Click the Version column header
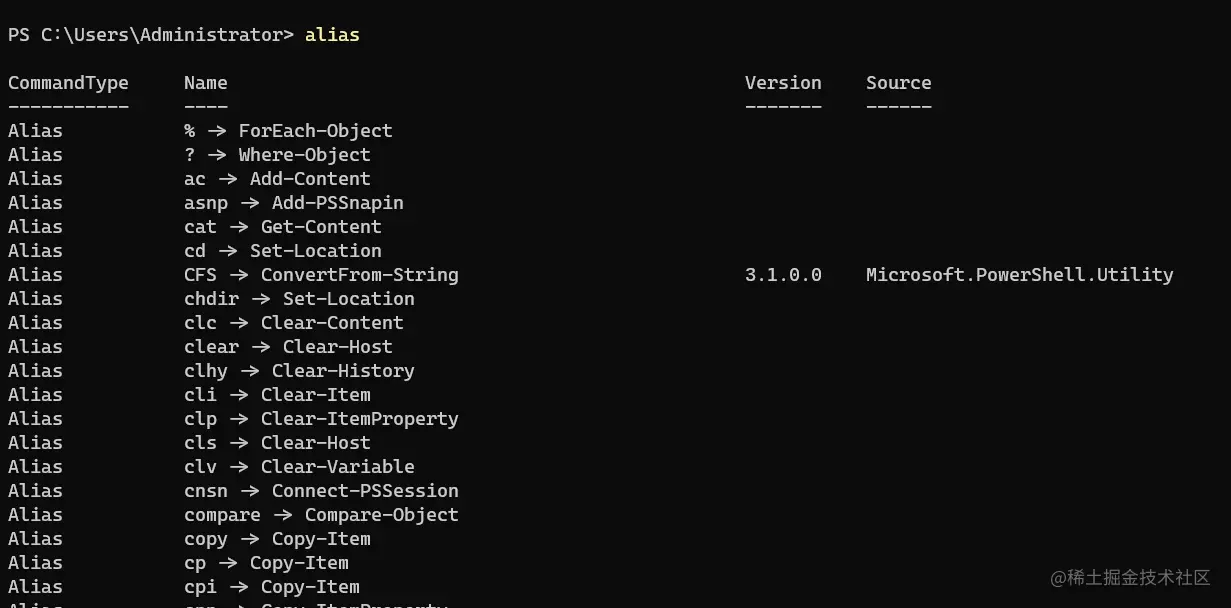Viewport: 1231px width, 608px height. click(x=783, y=83)
